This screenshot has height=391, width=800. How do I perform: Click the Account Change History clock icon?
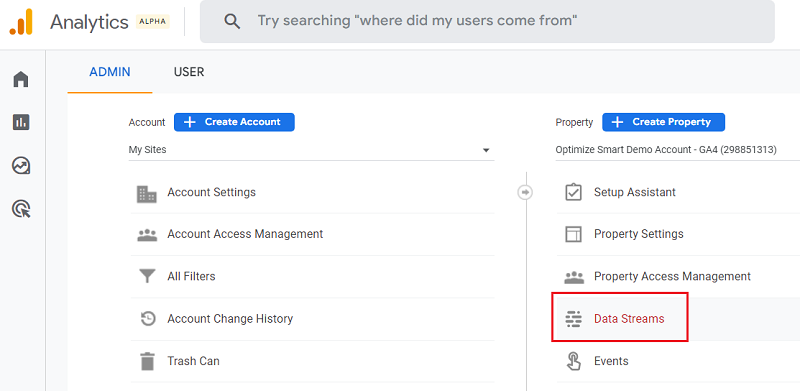[x=147, y=319]
